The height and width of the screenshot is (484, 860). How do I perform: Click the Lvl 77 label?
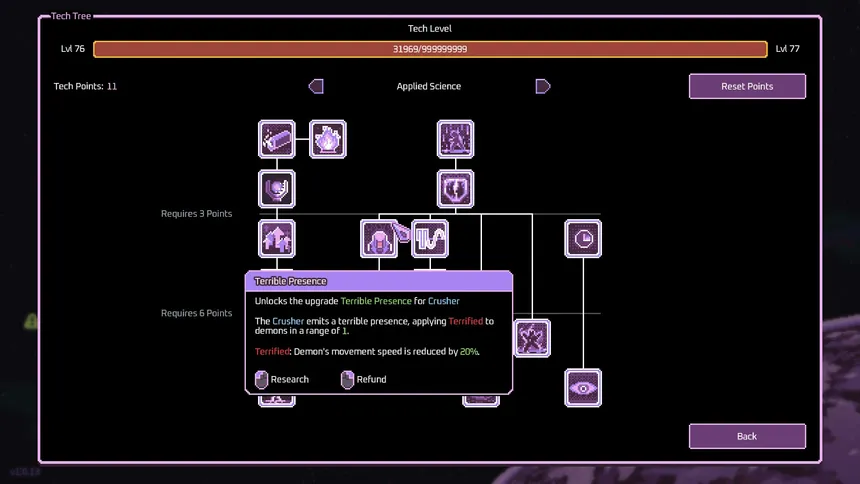[788, 49]
